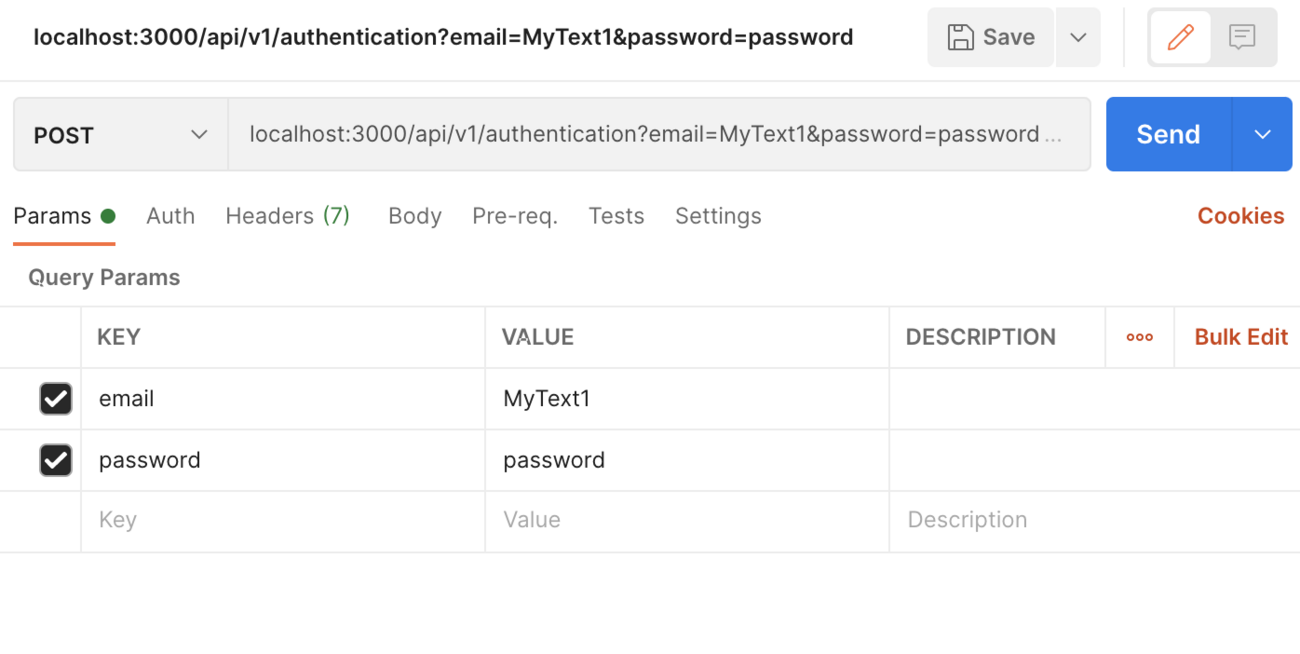Screen dimensions: 1300x654
Task: Save the request with the Save button
Action: 990,38
